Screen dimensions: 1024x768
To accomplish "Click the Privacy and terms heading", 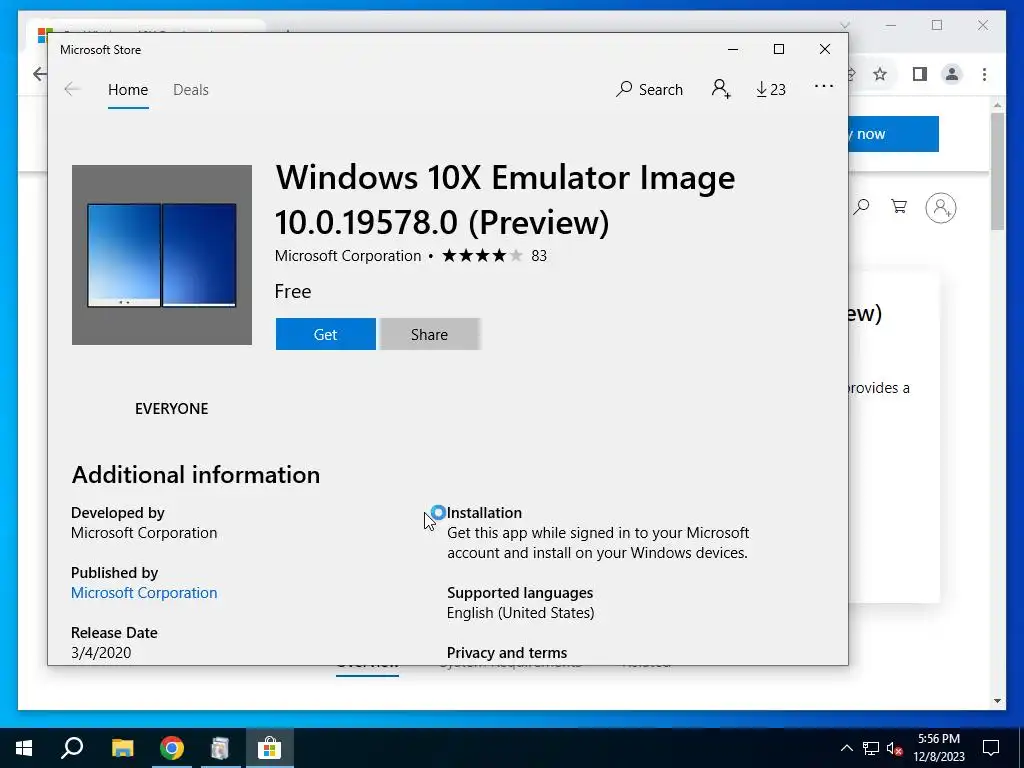I will click(x=507, y=652).
